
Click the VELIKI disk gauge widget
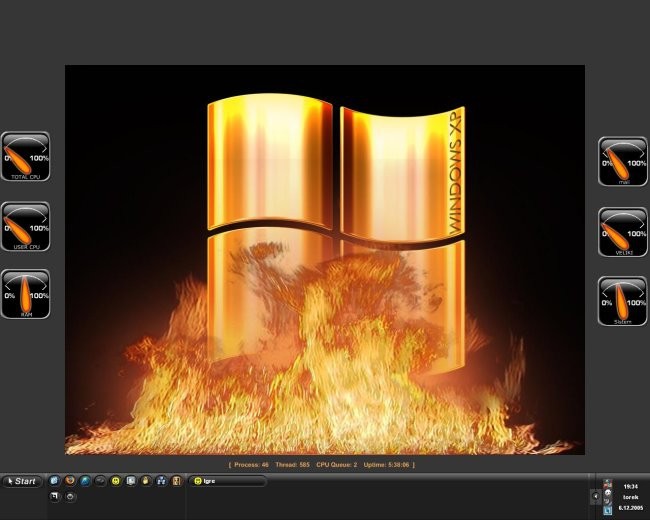[x=623, y=232]
